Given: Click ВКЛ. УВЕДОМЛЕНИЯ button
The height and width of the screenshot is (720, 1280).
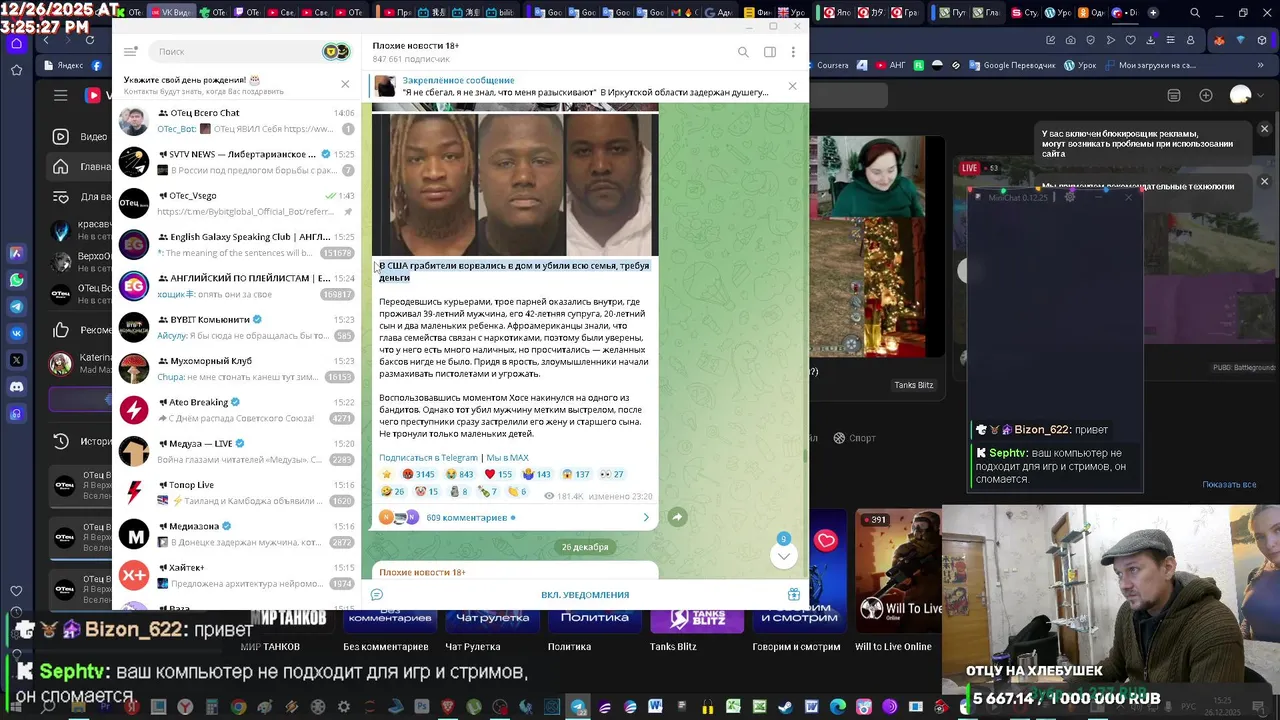Looking at the screenshot, I should coord(585,595).
